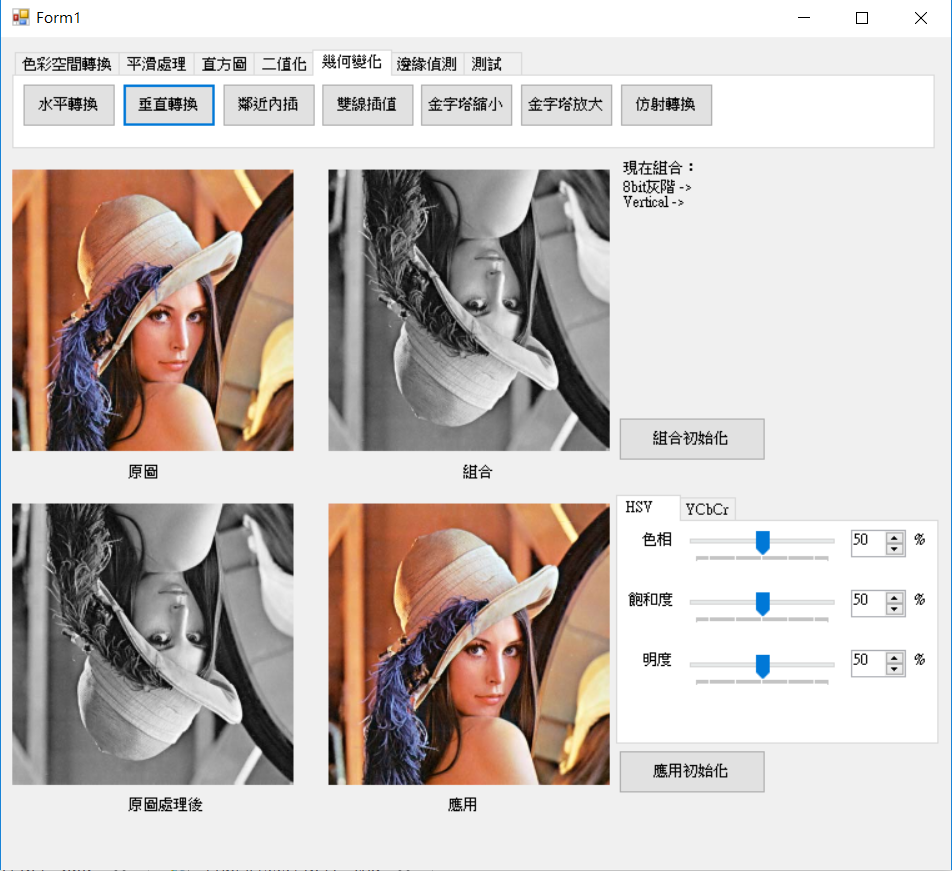Click the Form1 window icon
Image resolution: width=952 pixels, height=871 pixels.
pos(21,18)
